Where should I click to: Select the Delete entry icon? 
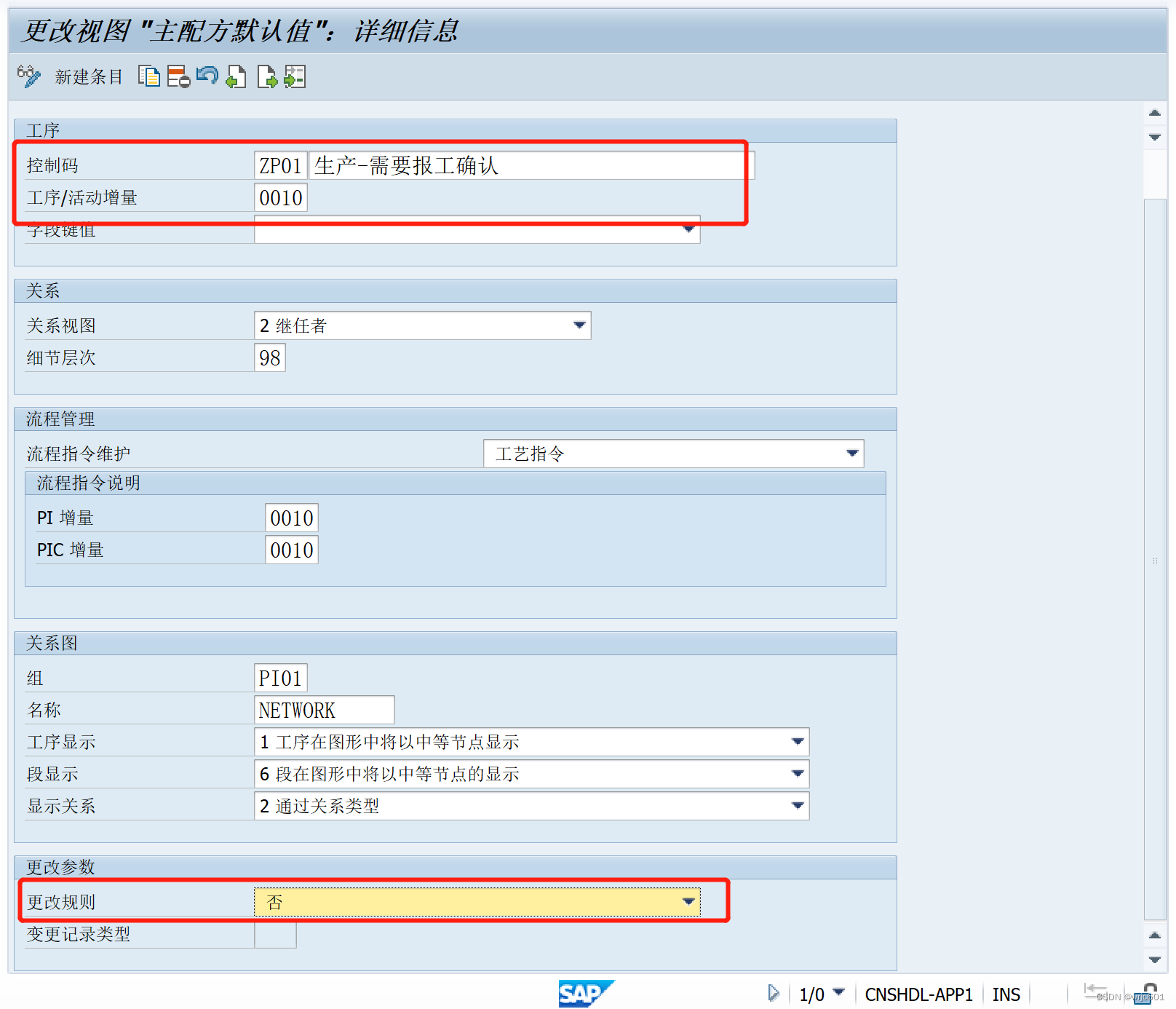coord(178,76)
